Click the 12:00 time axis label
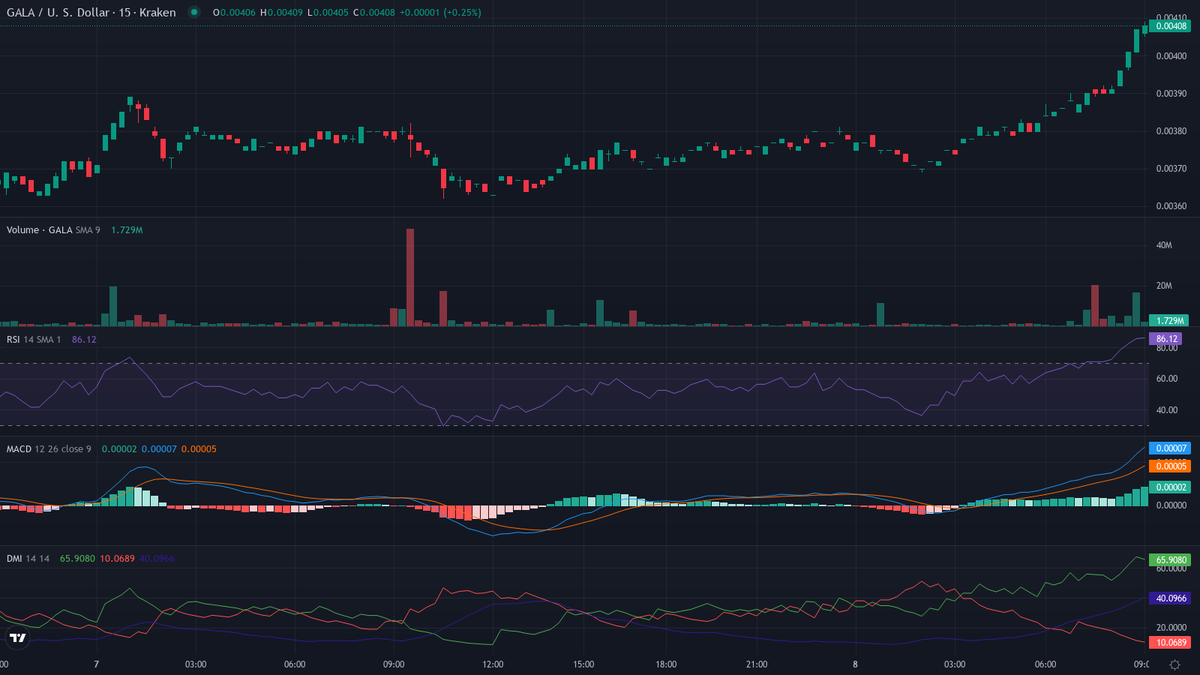This screenshot has height=675, width=1200. [493, 663]
